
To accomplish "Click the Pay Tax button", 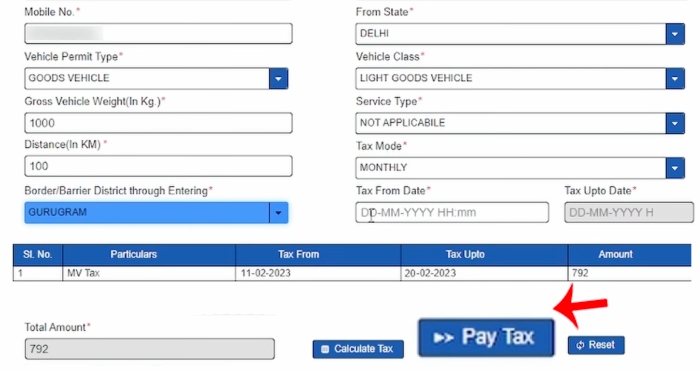I will pos(486,338).
